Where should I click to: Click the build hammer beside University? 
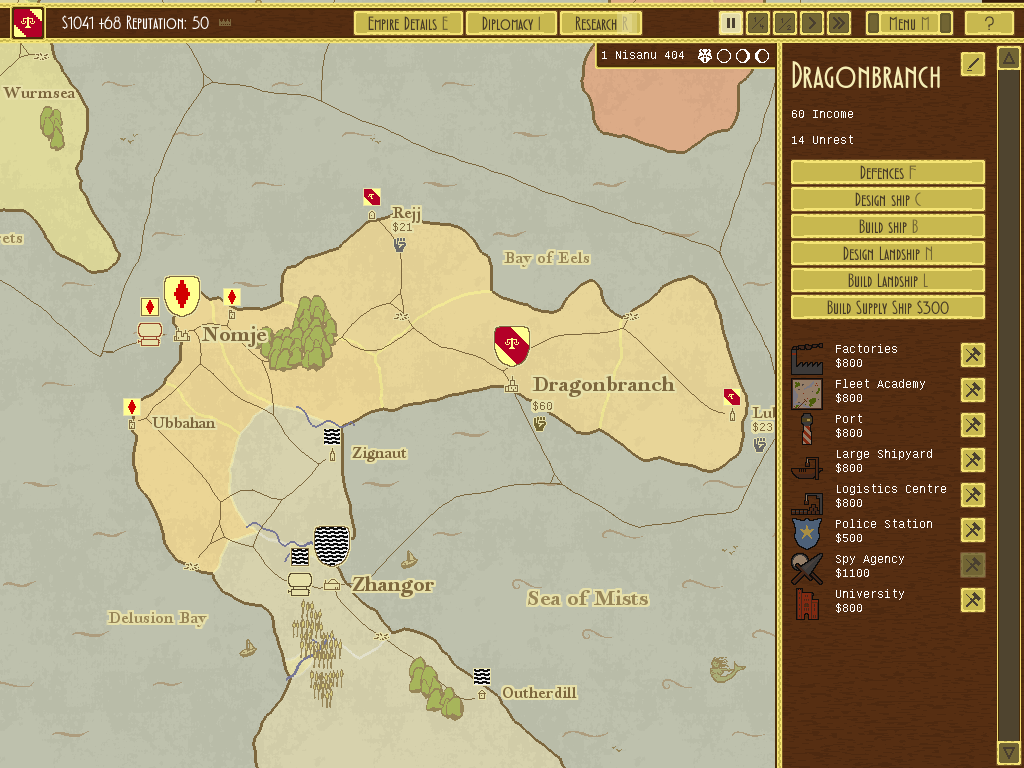pyautogui.click(x=972, y=600)
